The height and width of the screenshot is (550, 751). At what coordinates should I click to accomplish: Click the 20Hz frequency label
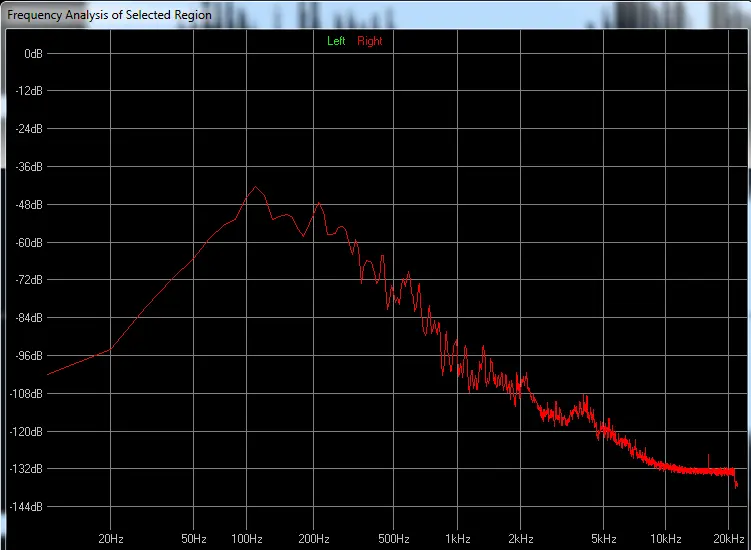tap(111, 539)
